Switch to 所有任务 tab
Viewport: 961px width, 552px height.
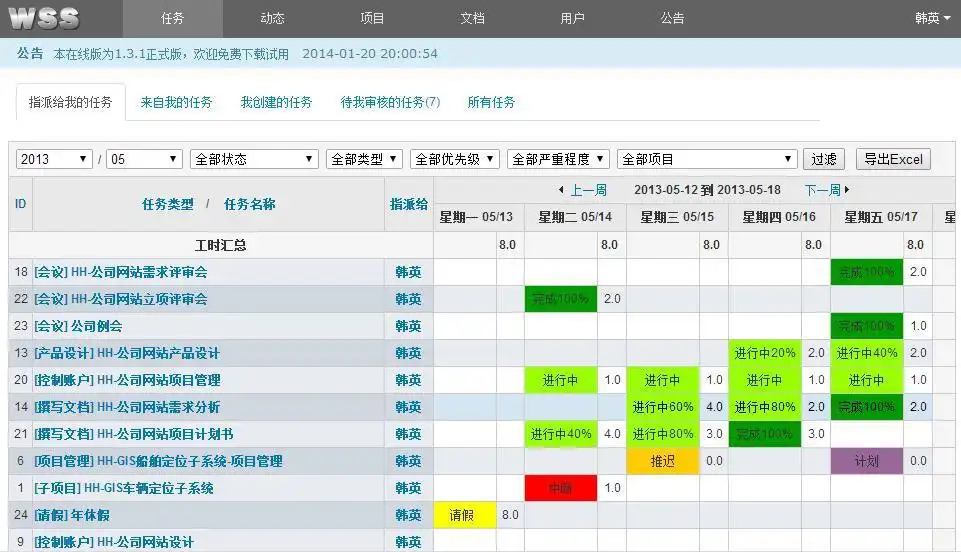click(491, 102)
